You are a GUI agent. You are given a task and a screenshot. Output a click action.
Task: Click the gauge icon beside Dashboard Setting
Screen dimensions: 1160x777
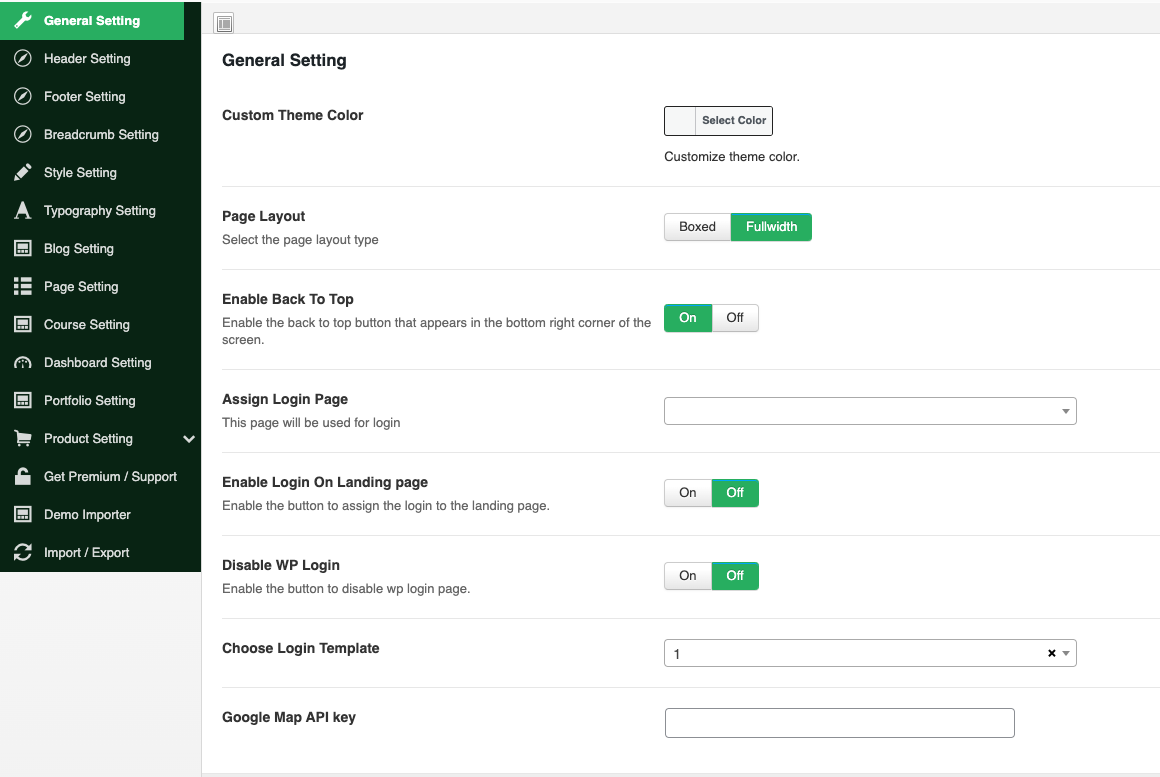click(23, 363)
